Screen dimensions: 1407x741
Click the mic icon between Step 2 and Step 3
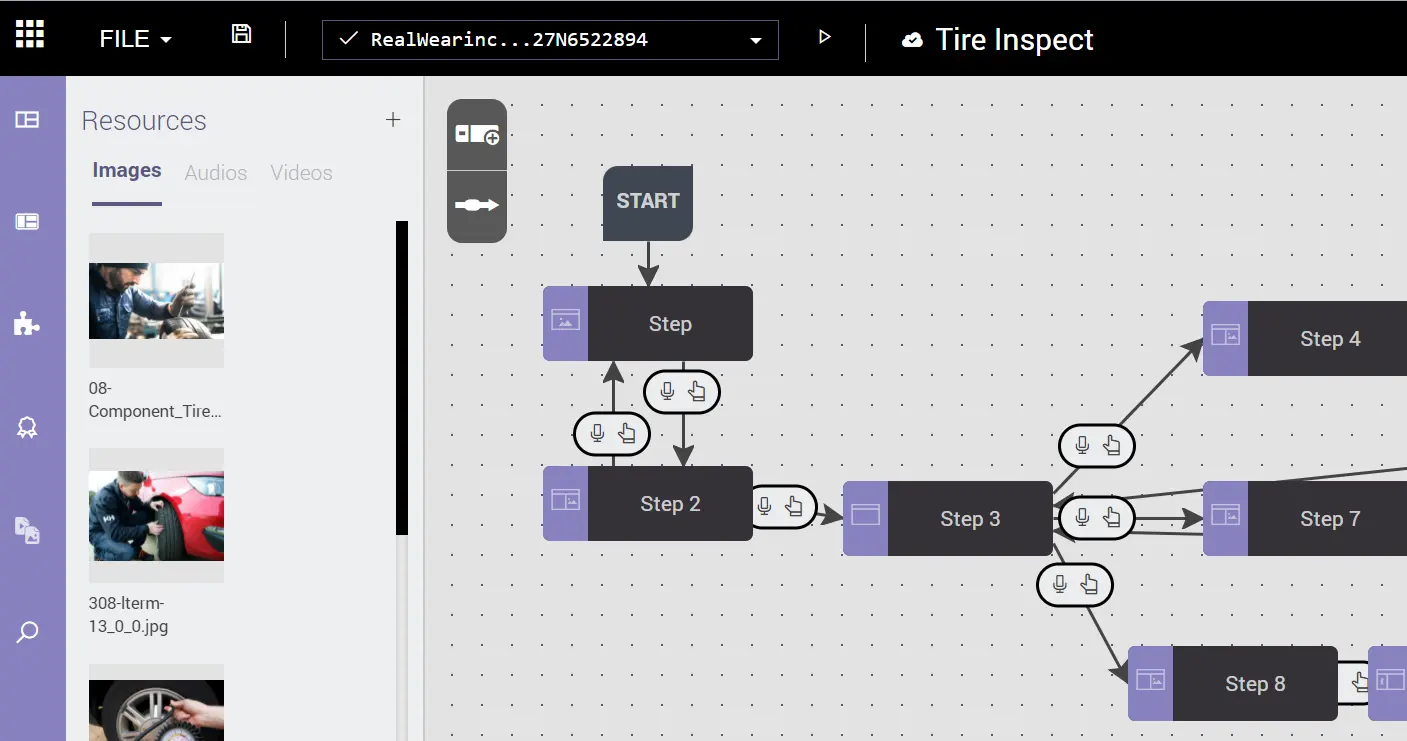[765, 506]
